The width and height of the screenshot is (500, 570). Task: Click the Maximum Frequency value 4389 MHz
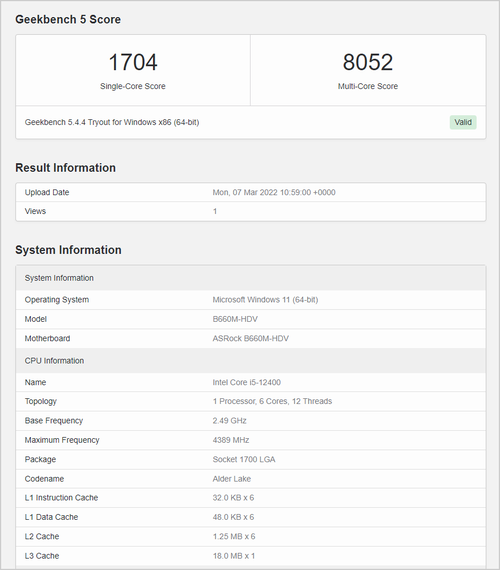(x=231, y=440)
